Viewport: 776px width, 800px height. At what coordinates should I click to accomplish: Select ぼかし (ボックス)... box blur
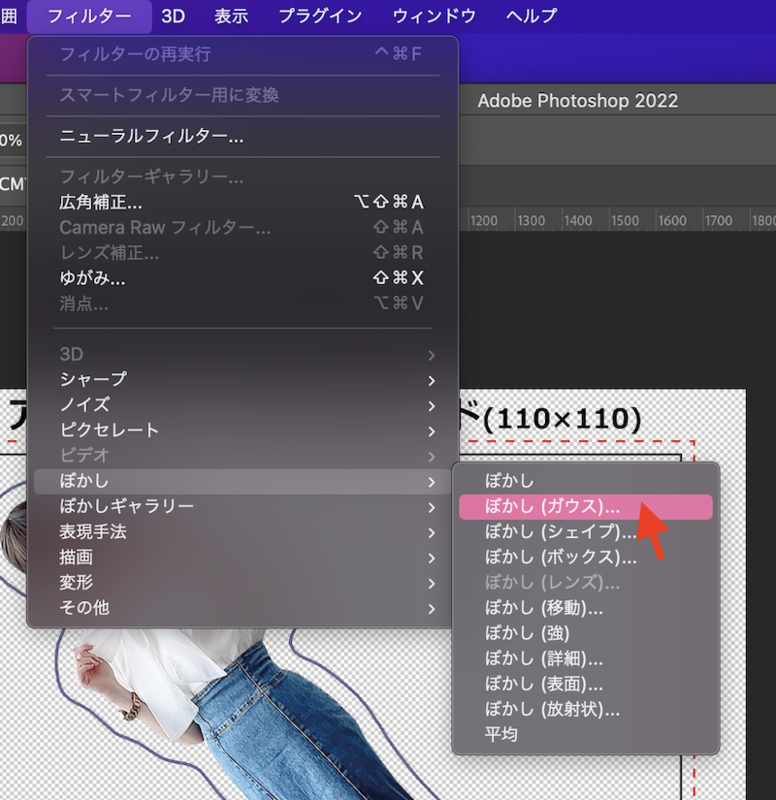click(x=560, y=557)
